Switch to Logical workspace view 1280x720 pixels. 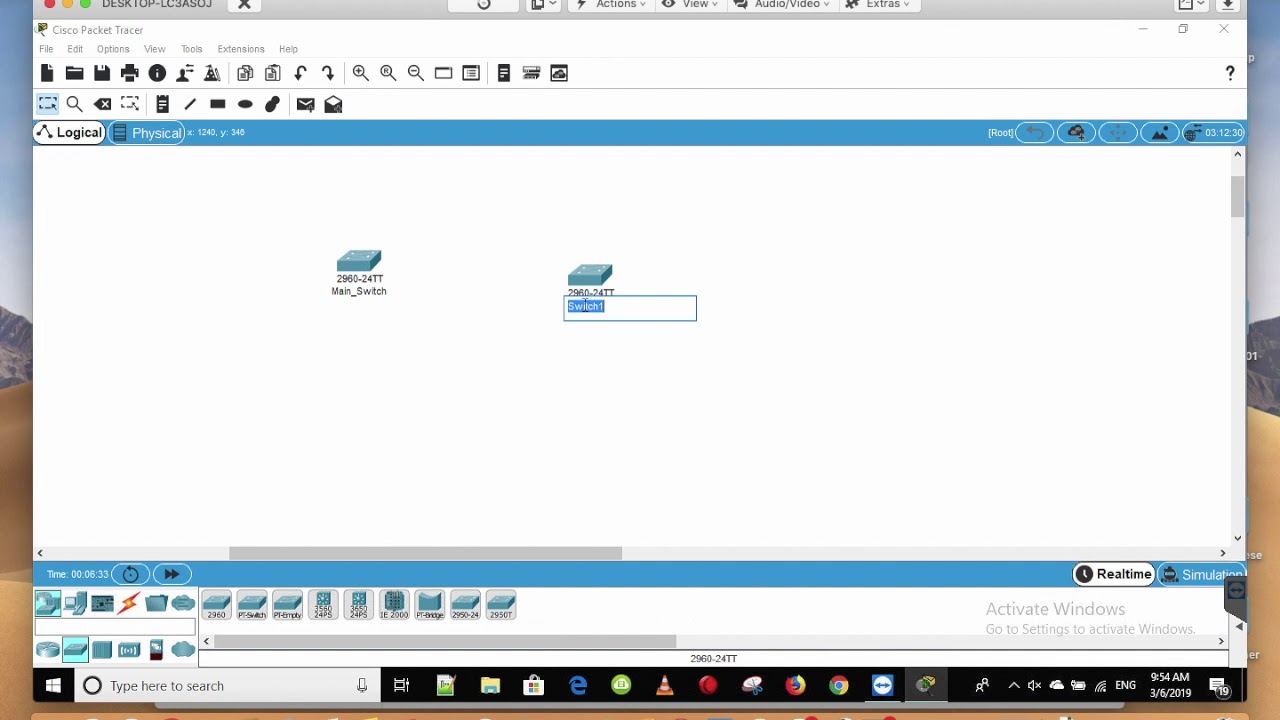click(69, 132)
